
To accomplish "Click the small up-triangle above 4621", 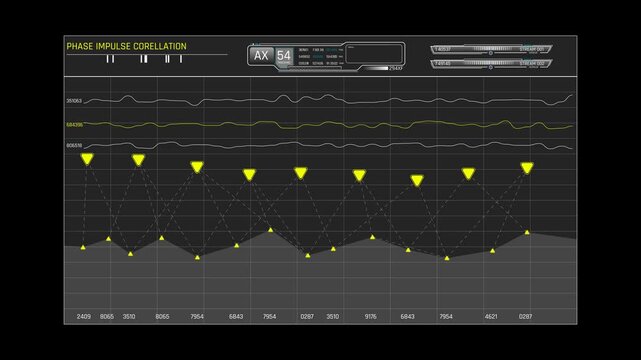I will [x=493, y=251].
